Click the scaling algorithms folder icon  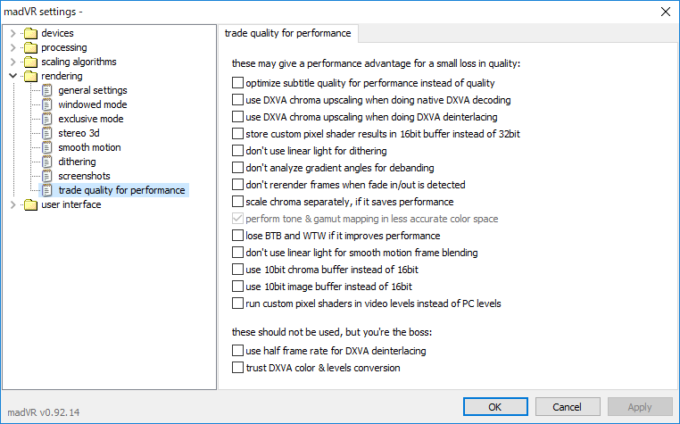31,61
